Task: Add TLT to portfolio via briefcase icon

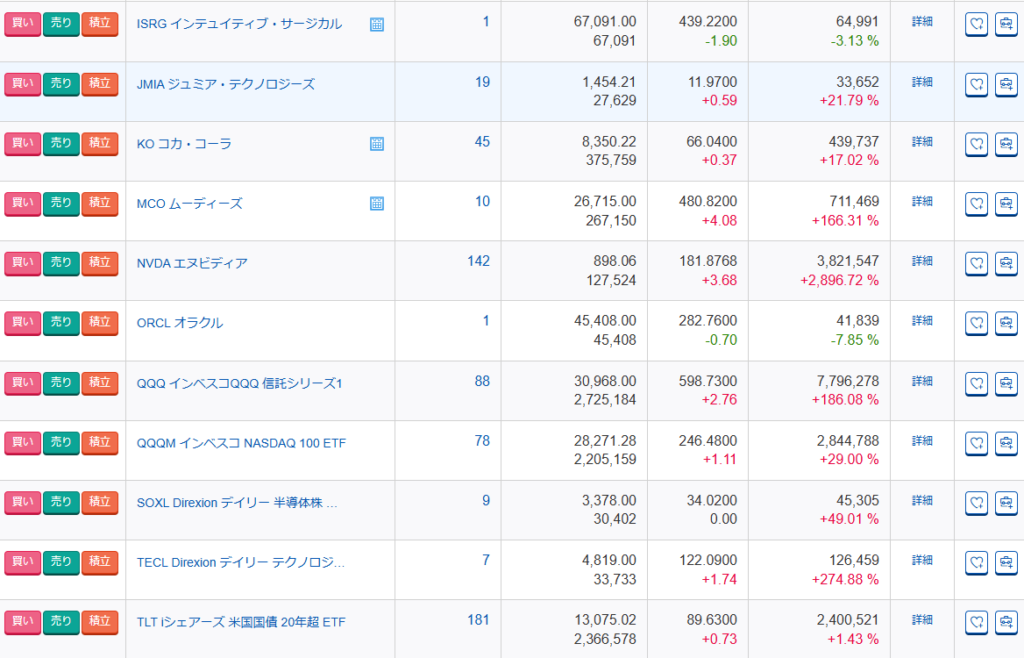Action: (x=1006, y=623)
